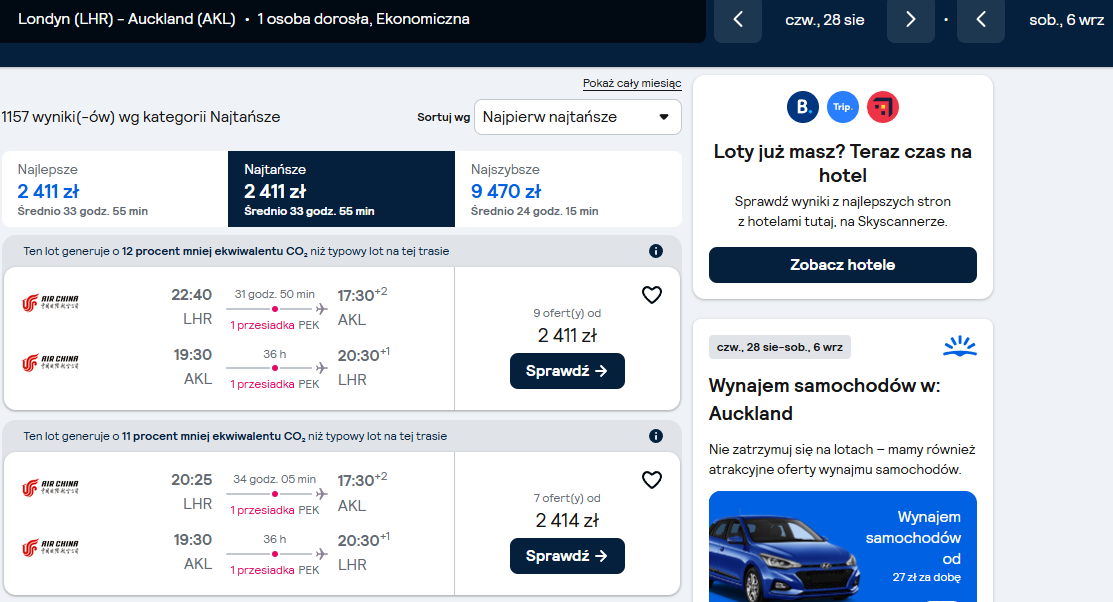Favorite the 2 414 zł flight with heart icon
This screenshot has height=602, width=1113.
tap(652, 480)
